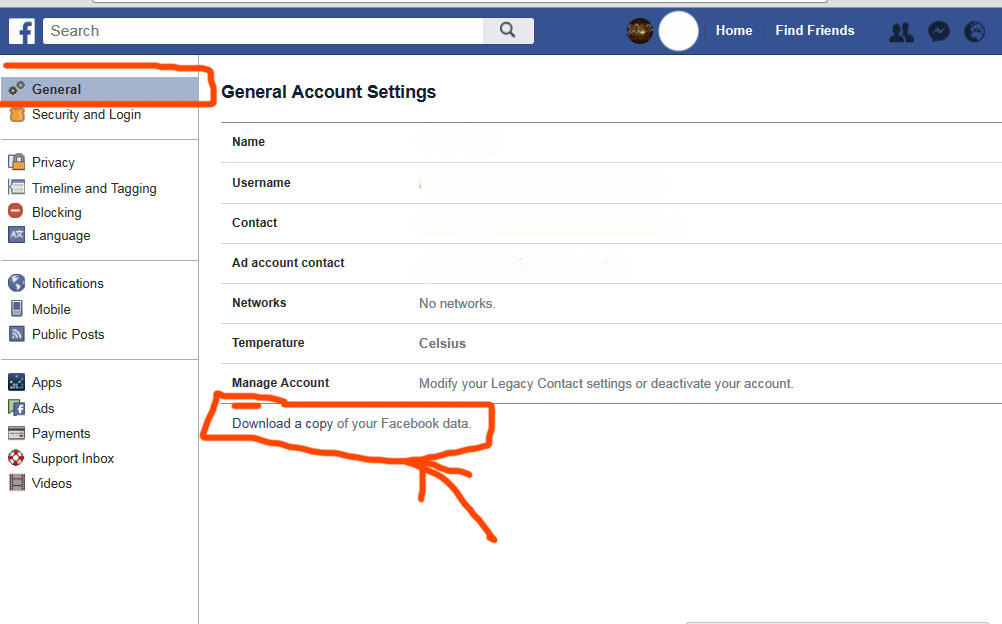This screenshot has height=624, width=1002.
Task: Open Language settings
Action: pos(61,235)
